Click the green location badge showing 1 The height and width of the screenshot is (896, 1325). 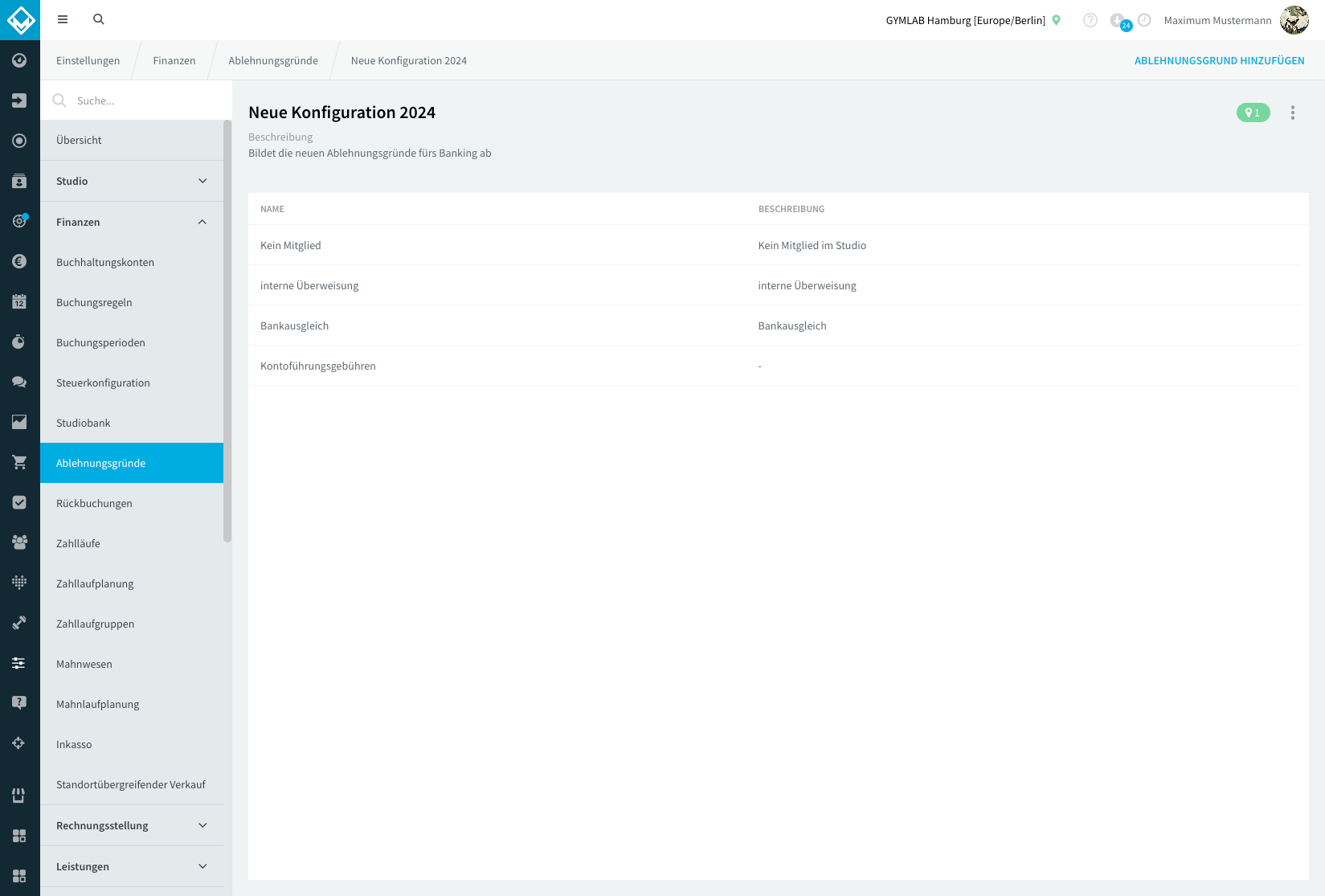click(x=1253, y=113)
